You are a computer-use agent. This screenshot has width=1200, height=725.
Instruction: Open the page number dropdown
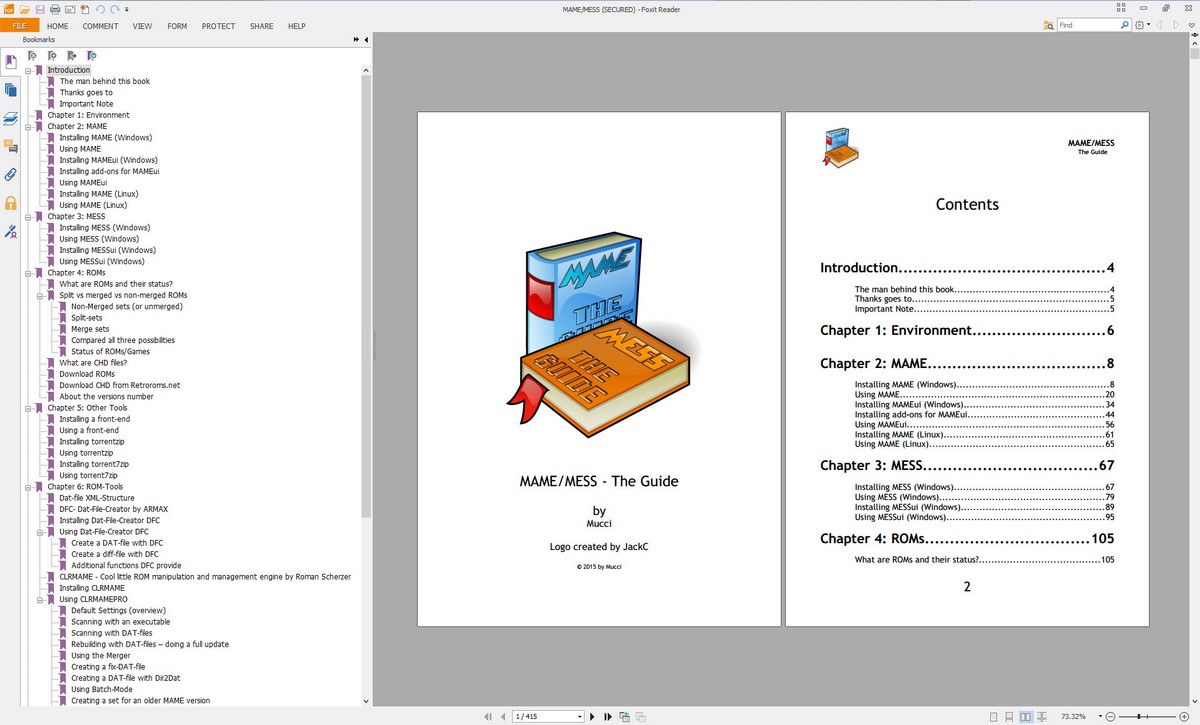pos(580,716)
